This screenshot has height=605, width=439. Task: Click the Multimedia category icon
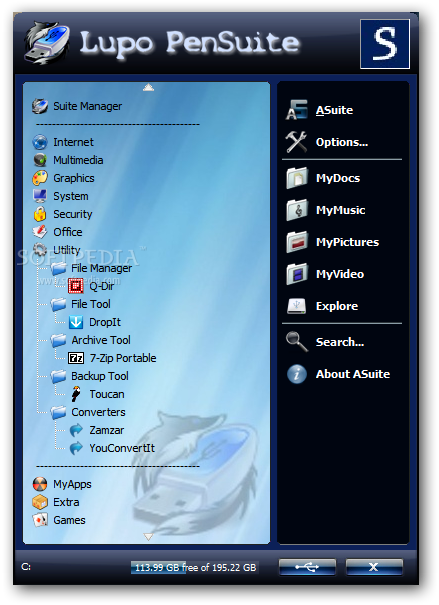[x=40, y=160]
